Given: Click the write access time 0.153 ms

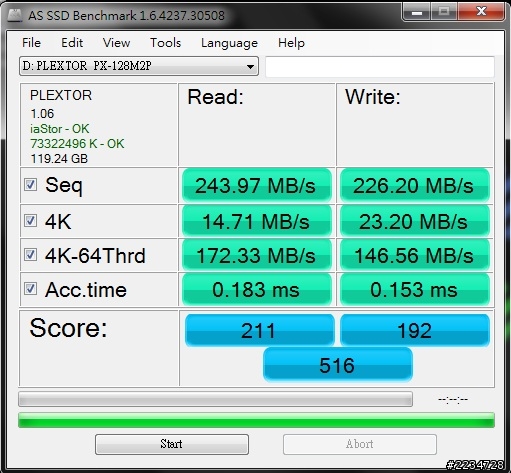Looking at the screenshot, I should (x=414, y=289).
